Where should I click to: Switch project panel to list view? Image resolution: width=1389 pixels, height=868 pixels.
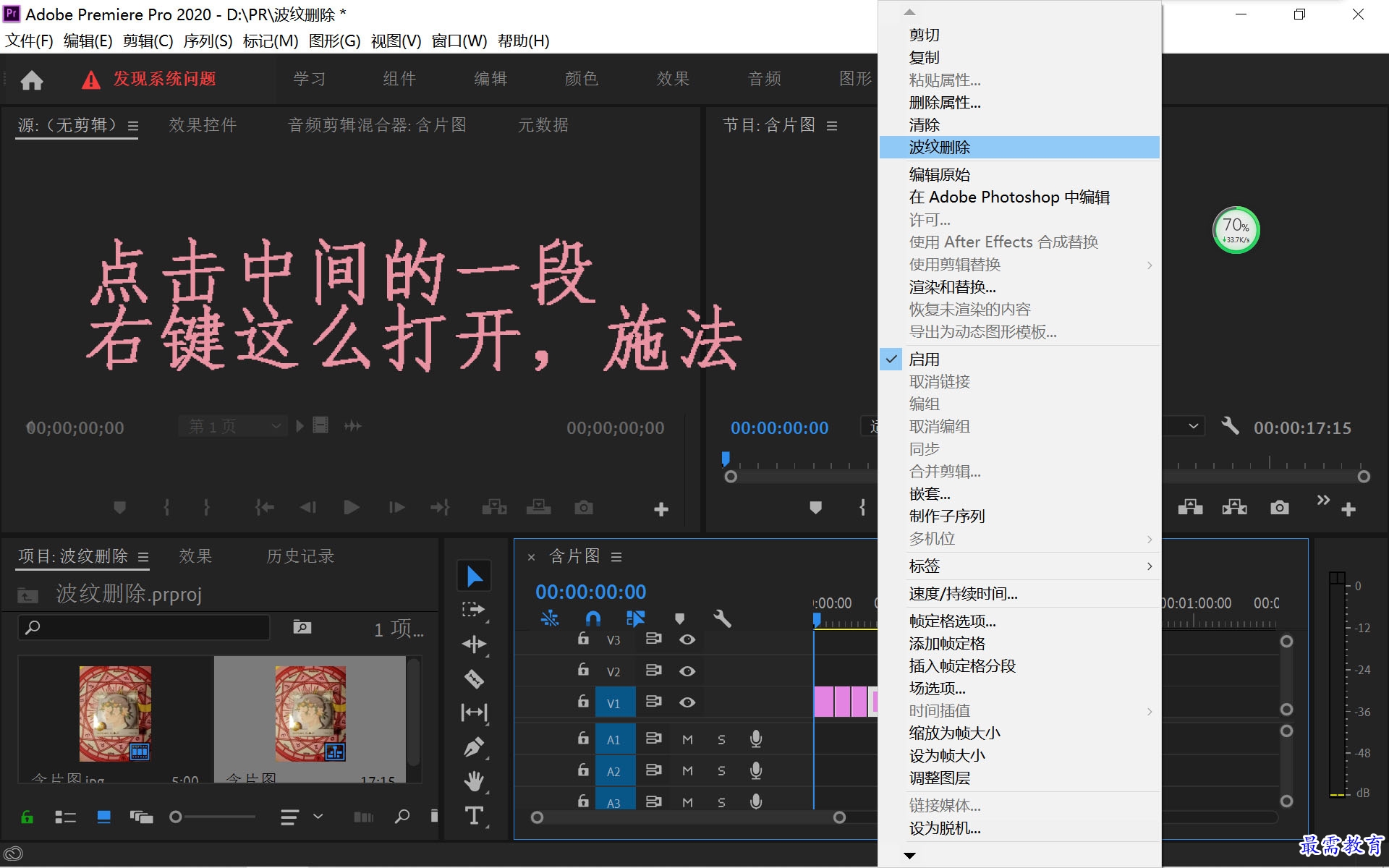[65, 817]
